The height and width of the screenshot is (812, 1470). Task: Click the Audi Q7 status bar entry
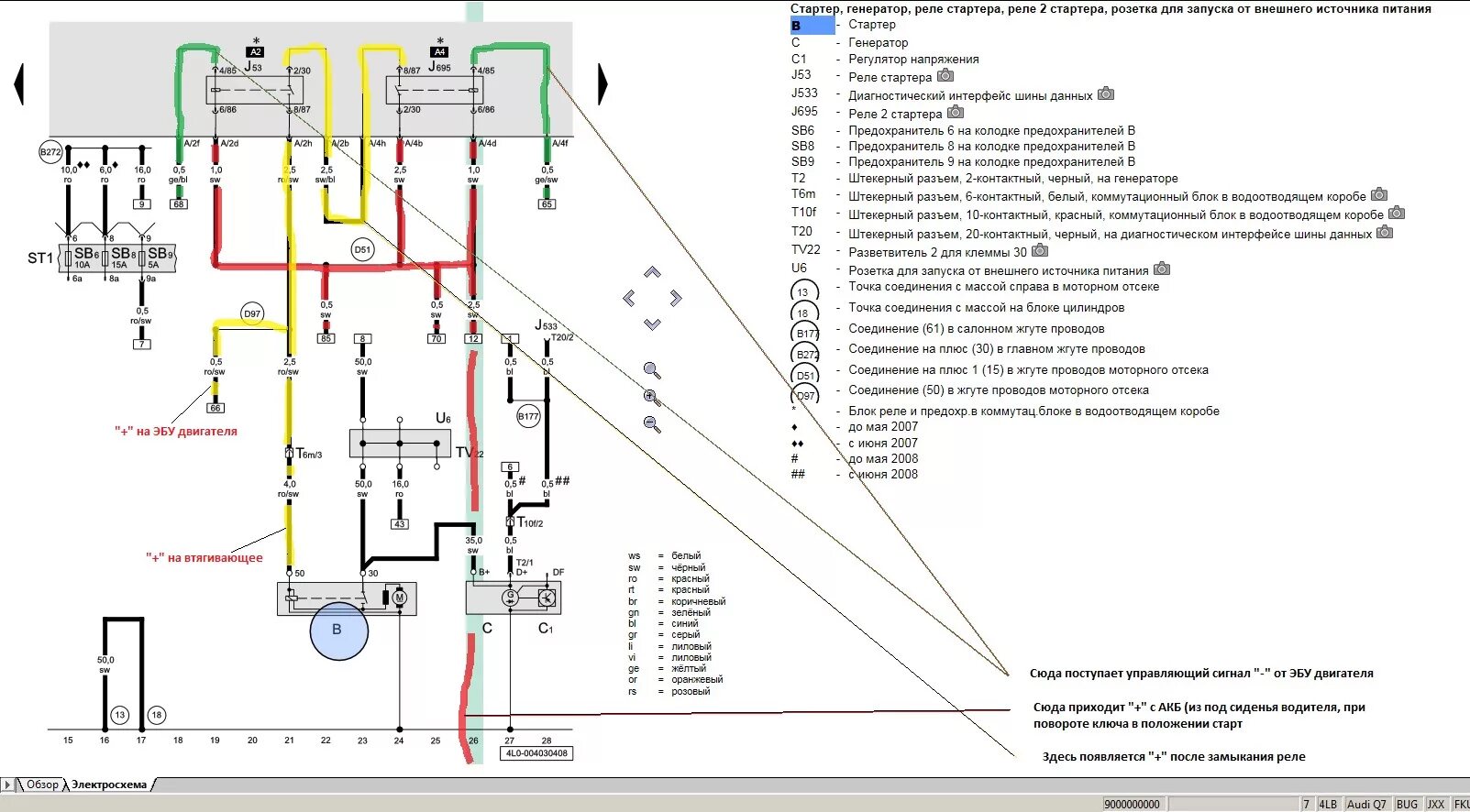pos(1366,804)
